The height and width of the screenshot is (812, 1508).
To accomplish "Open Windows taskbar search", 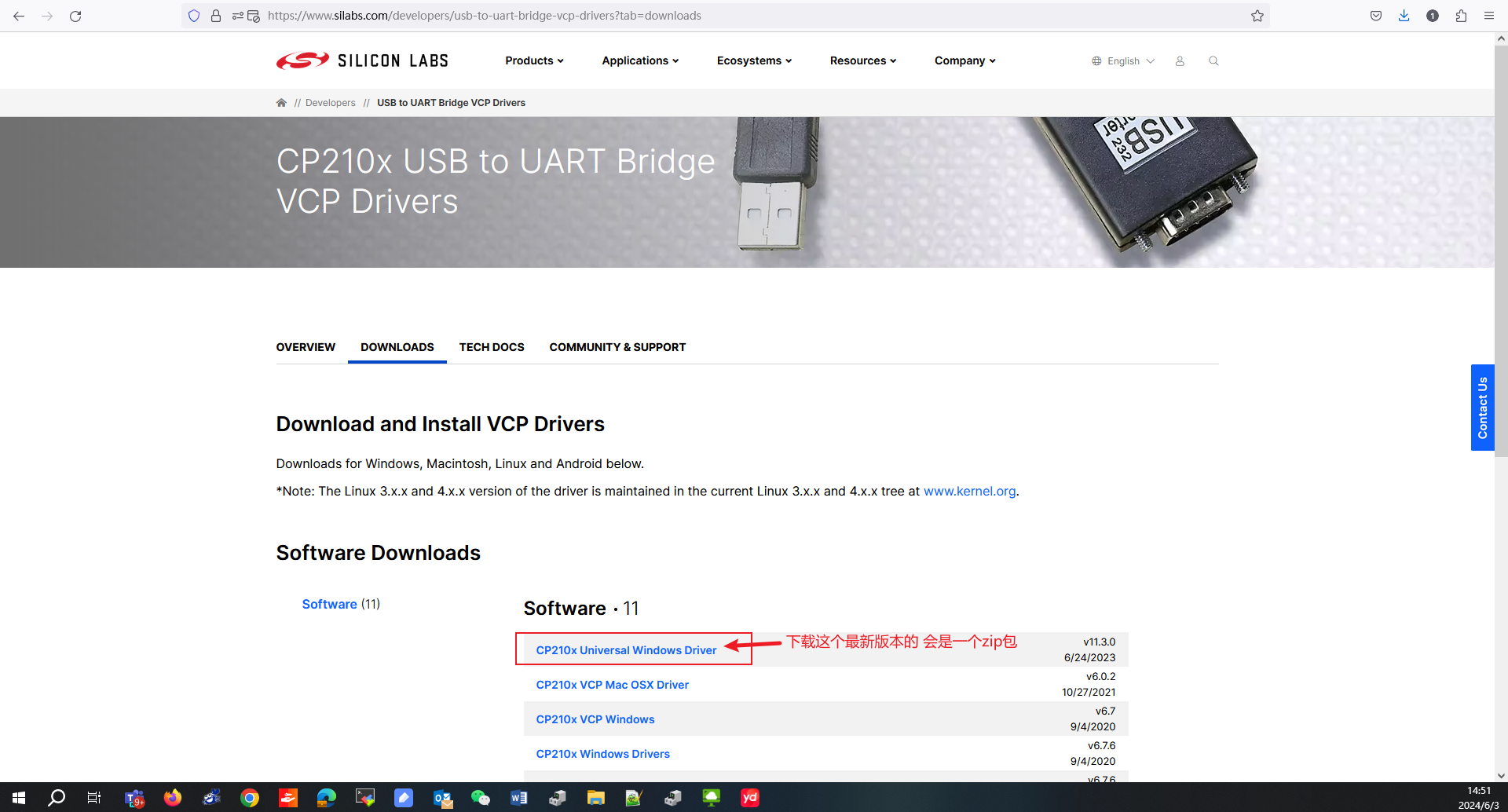I will pos(57,798).
